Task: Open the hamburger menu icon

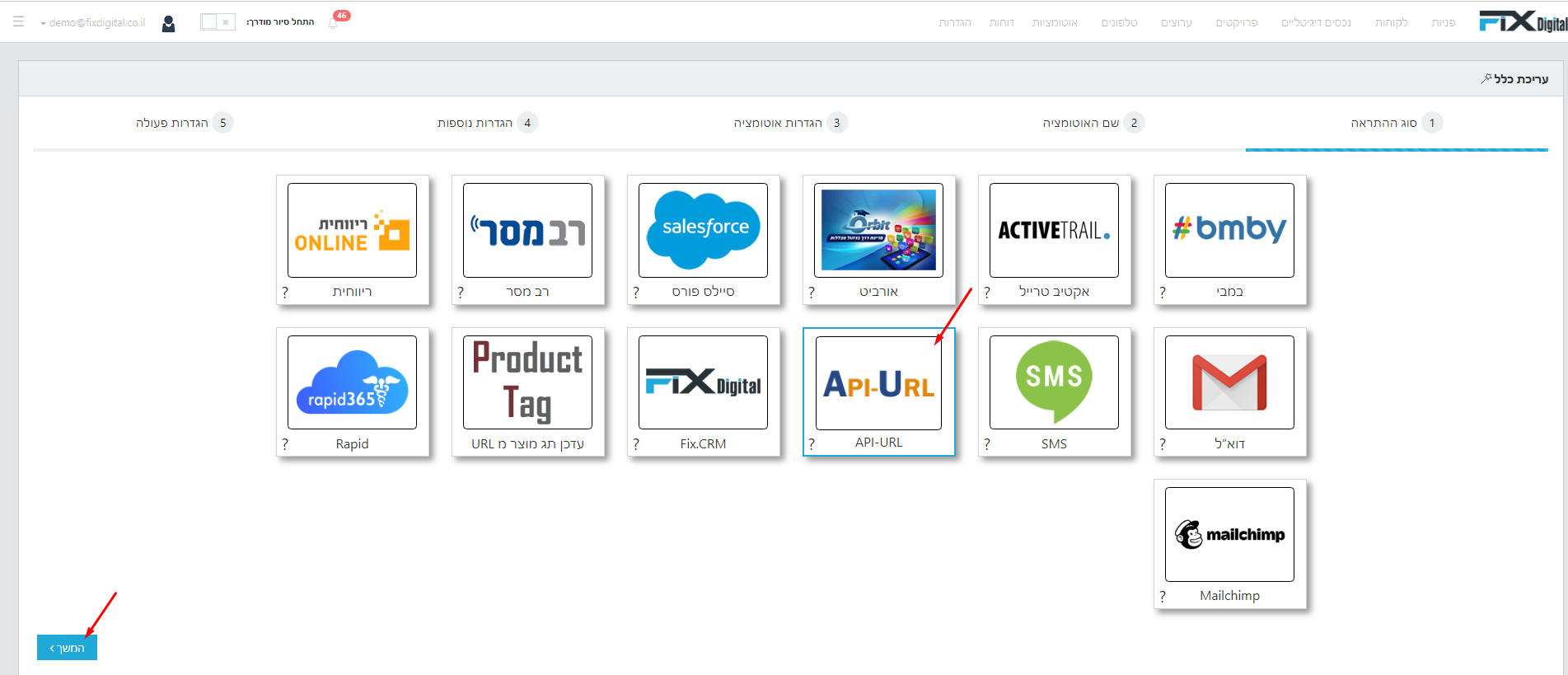Action: (18, 22)
